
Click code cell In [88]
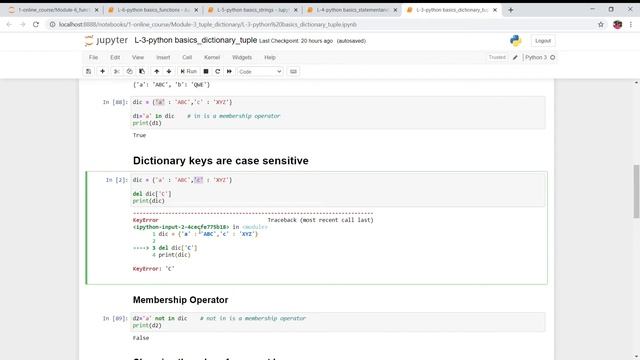click(x=338, y=113)
